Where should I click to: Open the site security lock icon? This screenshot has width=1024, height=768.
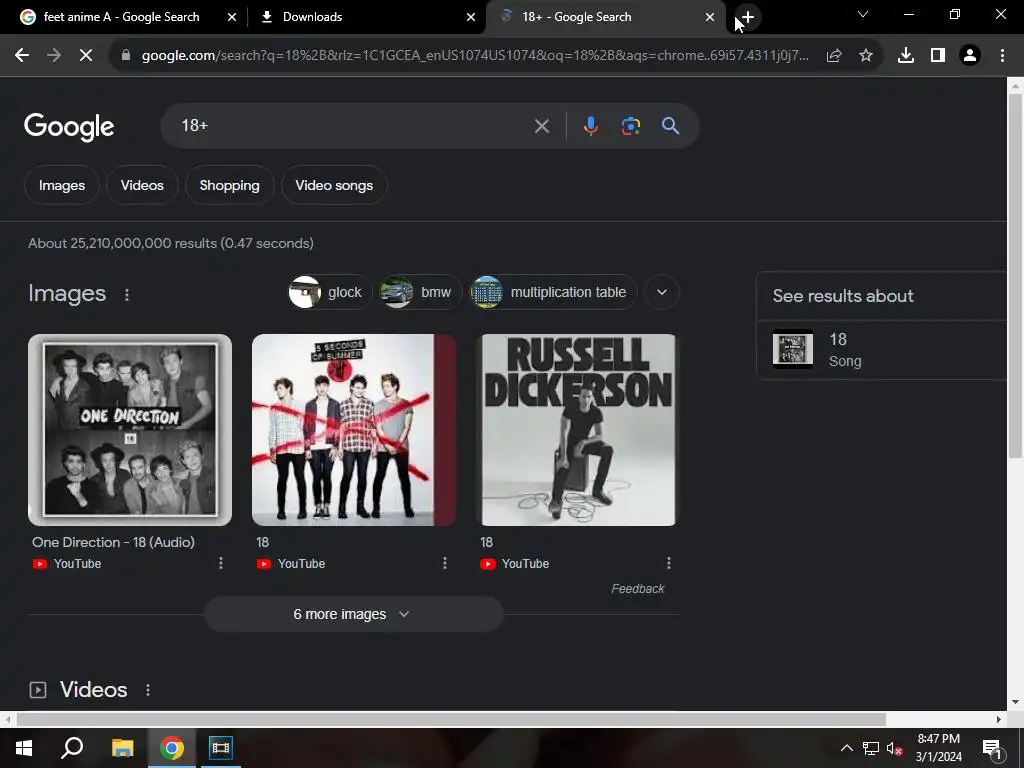pos(126,56)
